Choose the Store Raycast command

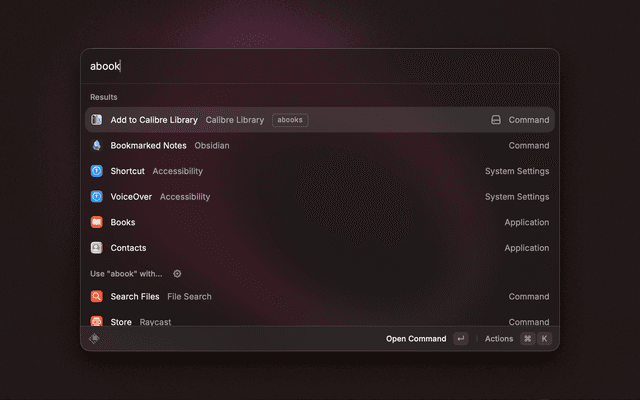(320, 320)
